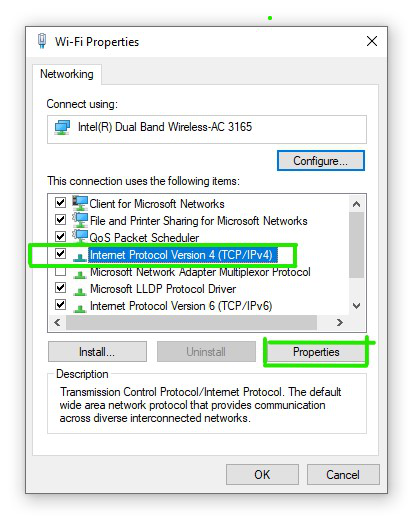Screen dimensions: 413x524
Task: Enable Microsoft Network Adapter Multiplexor Protocol checkbox
Action: 60,271
